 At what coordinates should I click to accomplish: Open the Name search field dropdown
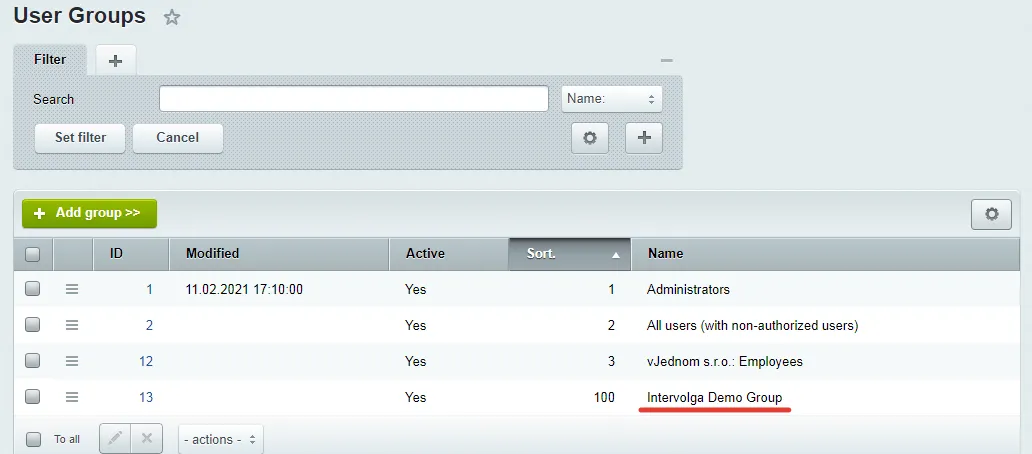[612, 99]
